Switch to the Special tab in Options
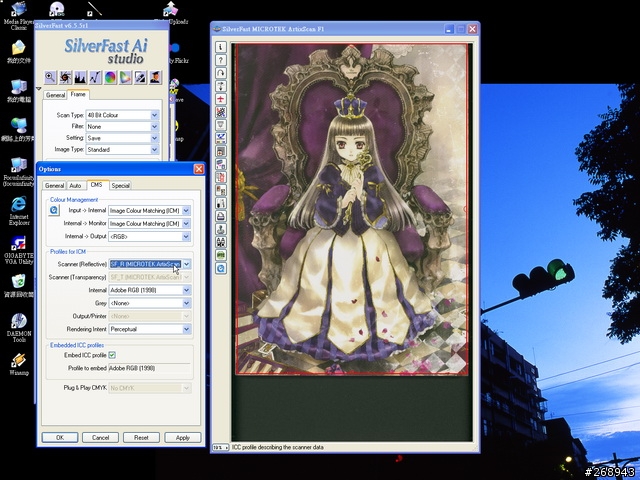 [120, 185]
